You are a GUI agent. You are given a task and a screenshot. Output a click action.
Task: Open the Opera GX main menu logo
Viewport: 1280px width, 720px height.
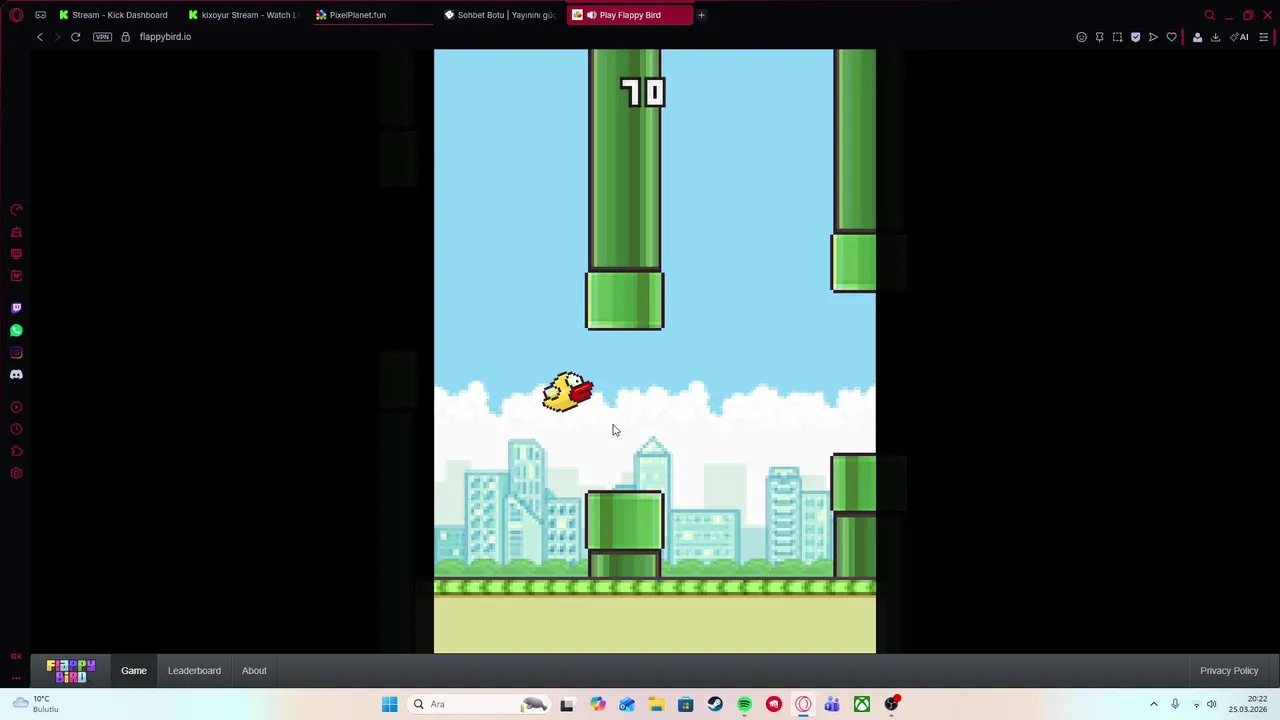16,15
